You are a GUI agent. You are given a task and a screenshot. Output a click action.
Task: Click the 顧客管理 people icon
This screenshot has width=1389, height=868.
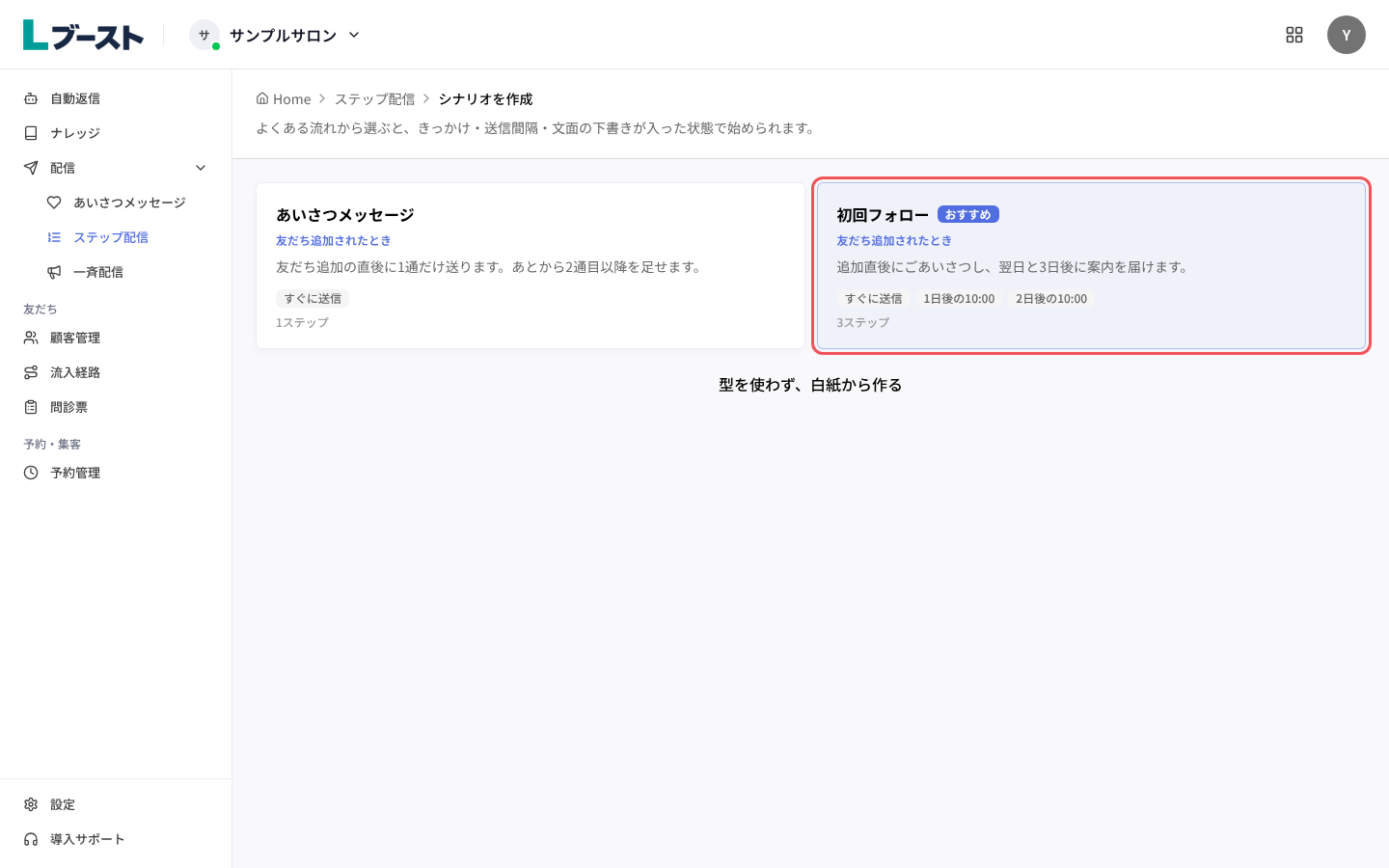pos(31,338)
